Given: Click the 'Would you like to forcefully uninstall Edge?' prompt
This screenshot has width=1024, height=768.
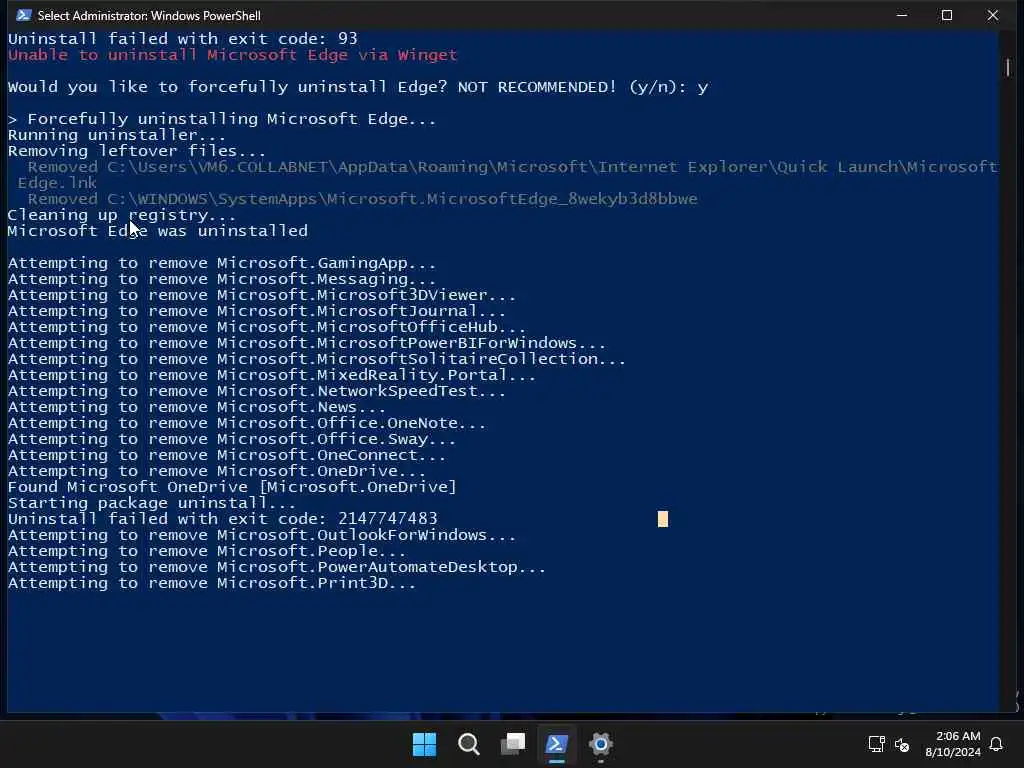Looking at the screenshot, I should pos(358,87).
